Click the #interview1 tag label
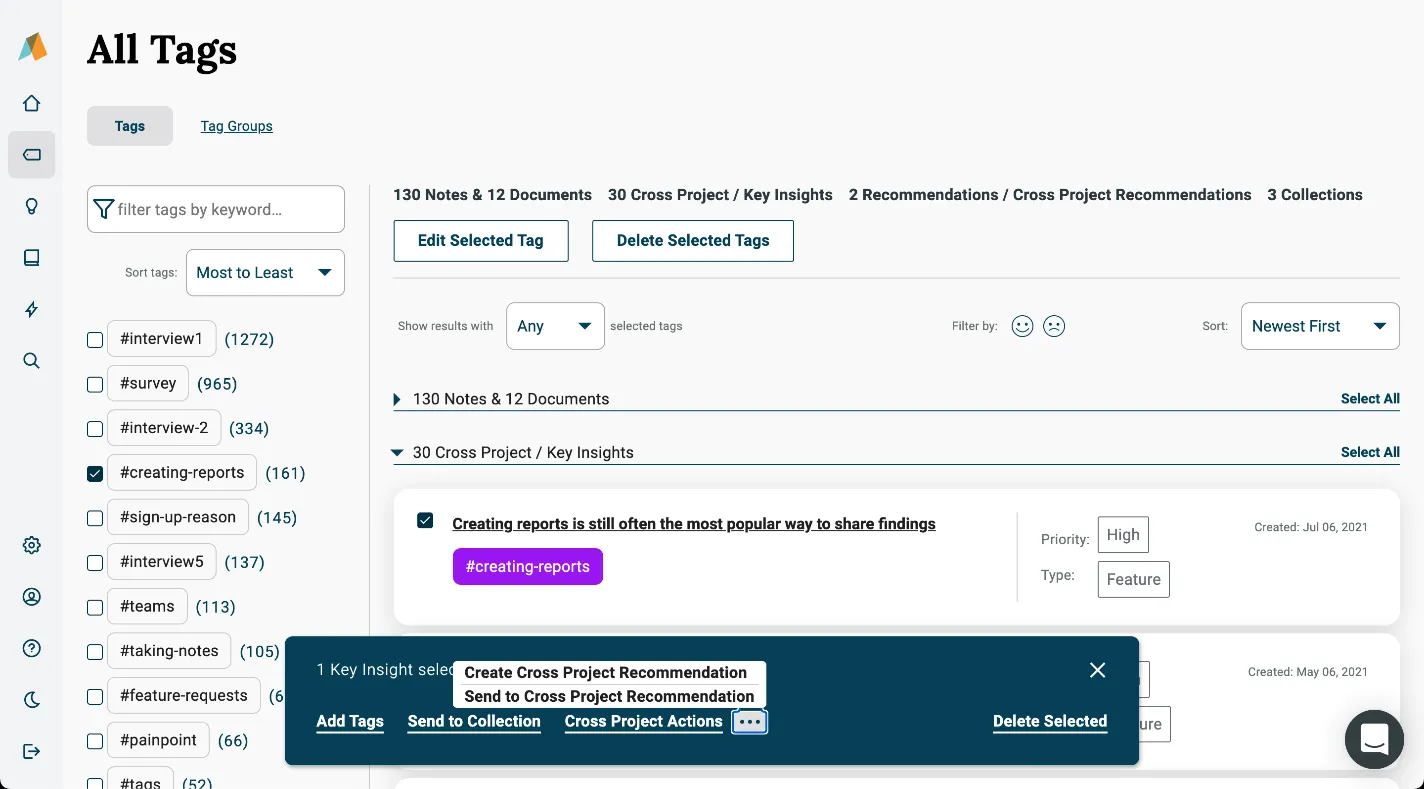 click(x=162, y=339)
